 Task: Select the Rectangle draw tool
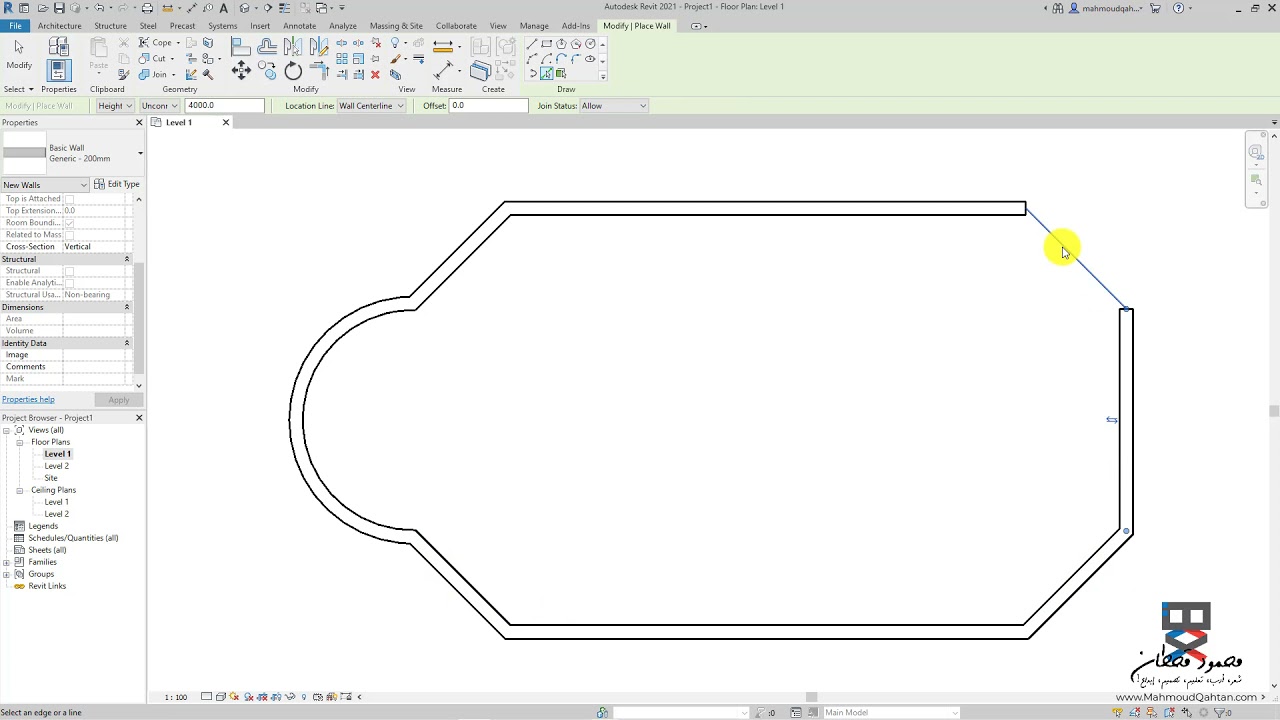click(547, 44)
